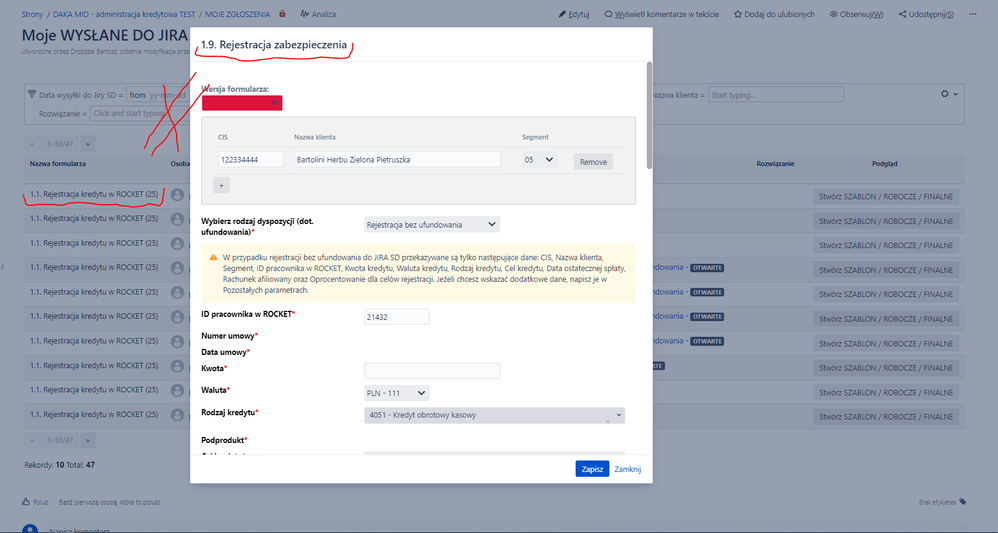Click the first 1.1. Rejestracja kredytu w ROCKET (25) row
The image size is (998, 533).
point(94,194)
